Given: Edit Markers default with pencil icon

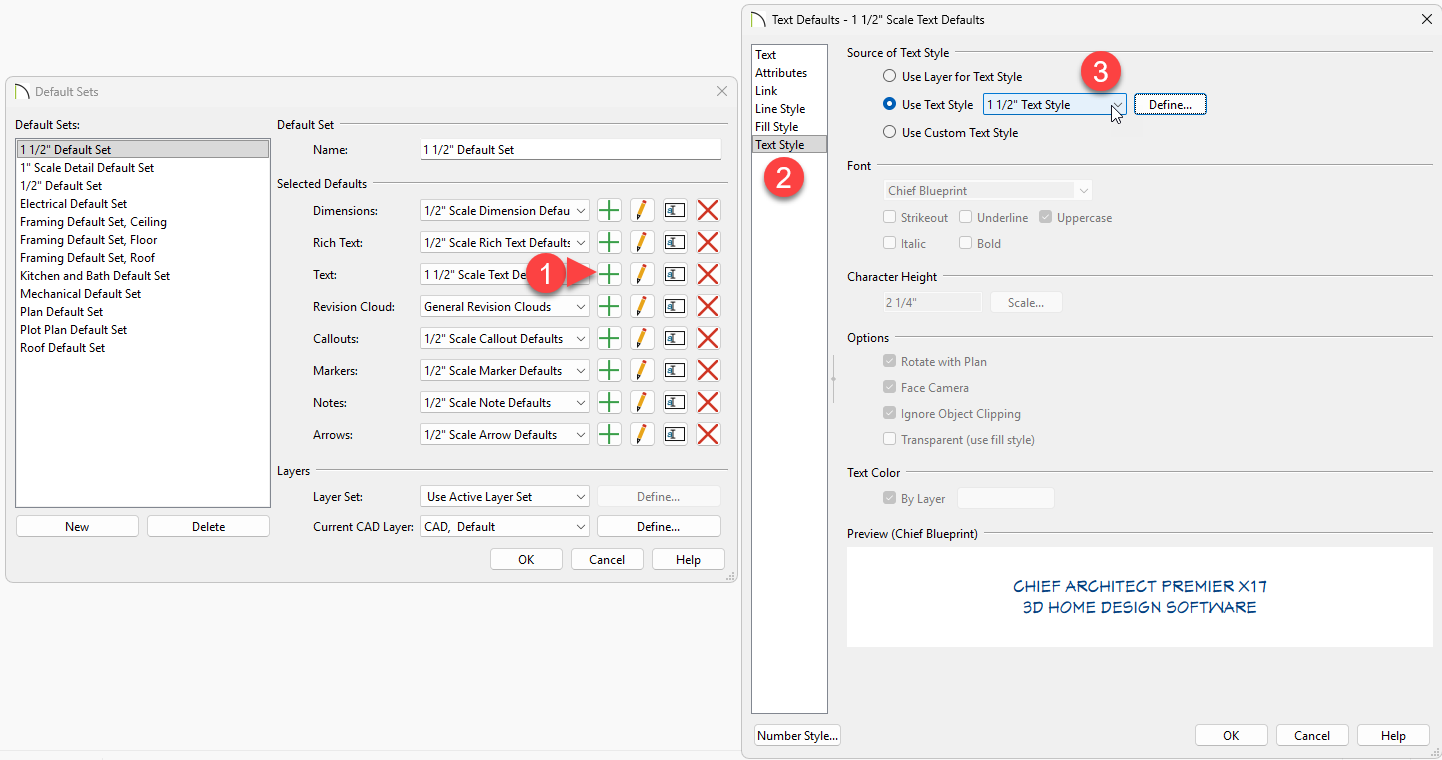Looking at the screenshot, I should (x=642, y=371).
